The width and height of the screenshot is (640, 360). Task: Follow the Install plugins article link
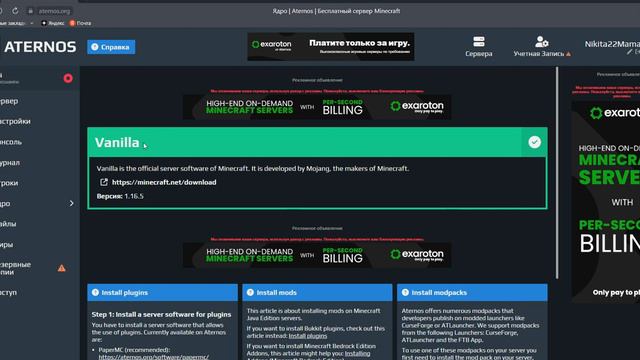click(308, 336)
